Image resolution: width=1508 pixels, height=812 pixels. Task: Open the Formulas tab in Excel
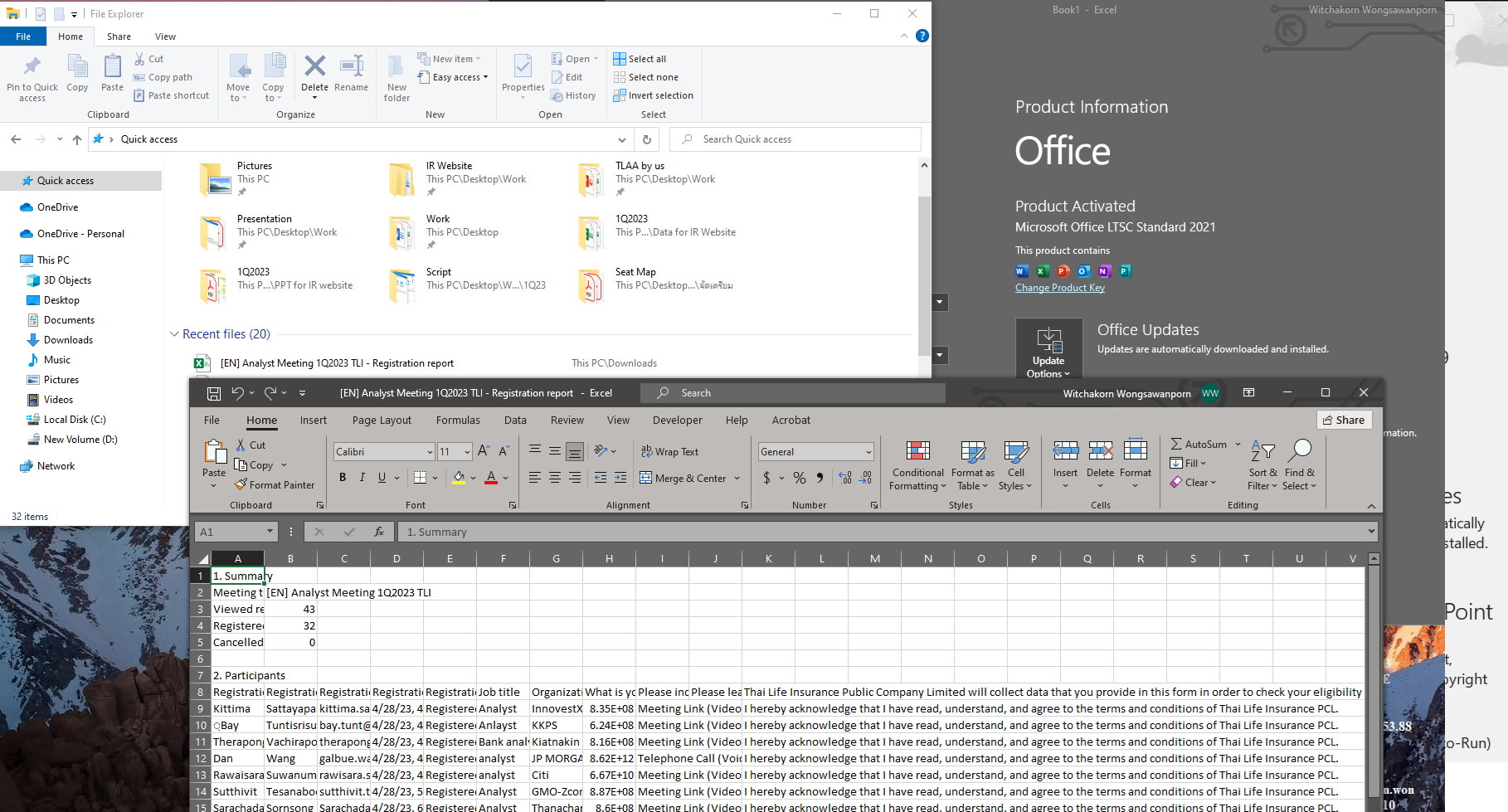(x=458, y=421)
